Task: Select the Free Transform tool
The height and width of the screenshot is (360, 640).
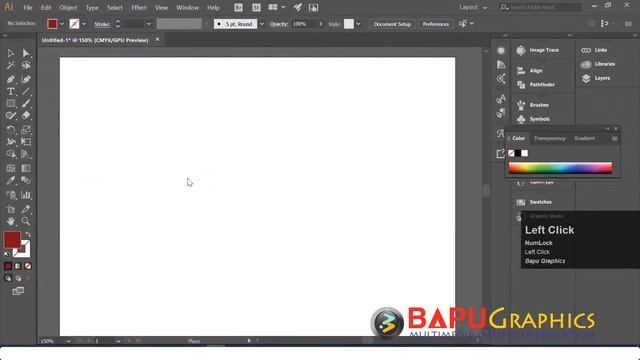Action: 26,142
